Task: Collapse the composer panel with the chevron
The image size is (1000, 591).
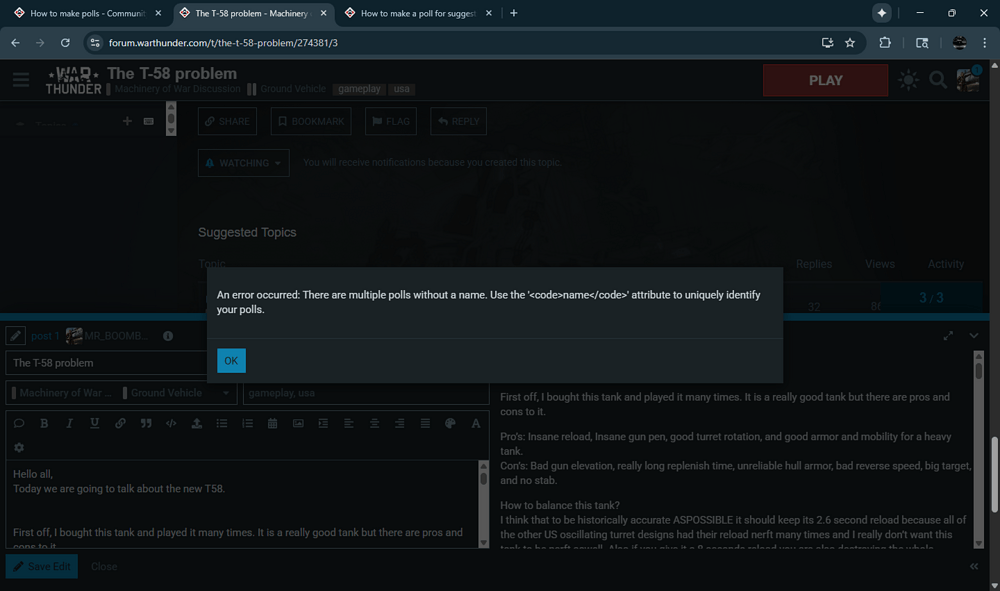Action: coord(974,336)
